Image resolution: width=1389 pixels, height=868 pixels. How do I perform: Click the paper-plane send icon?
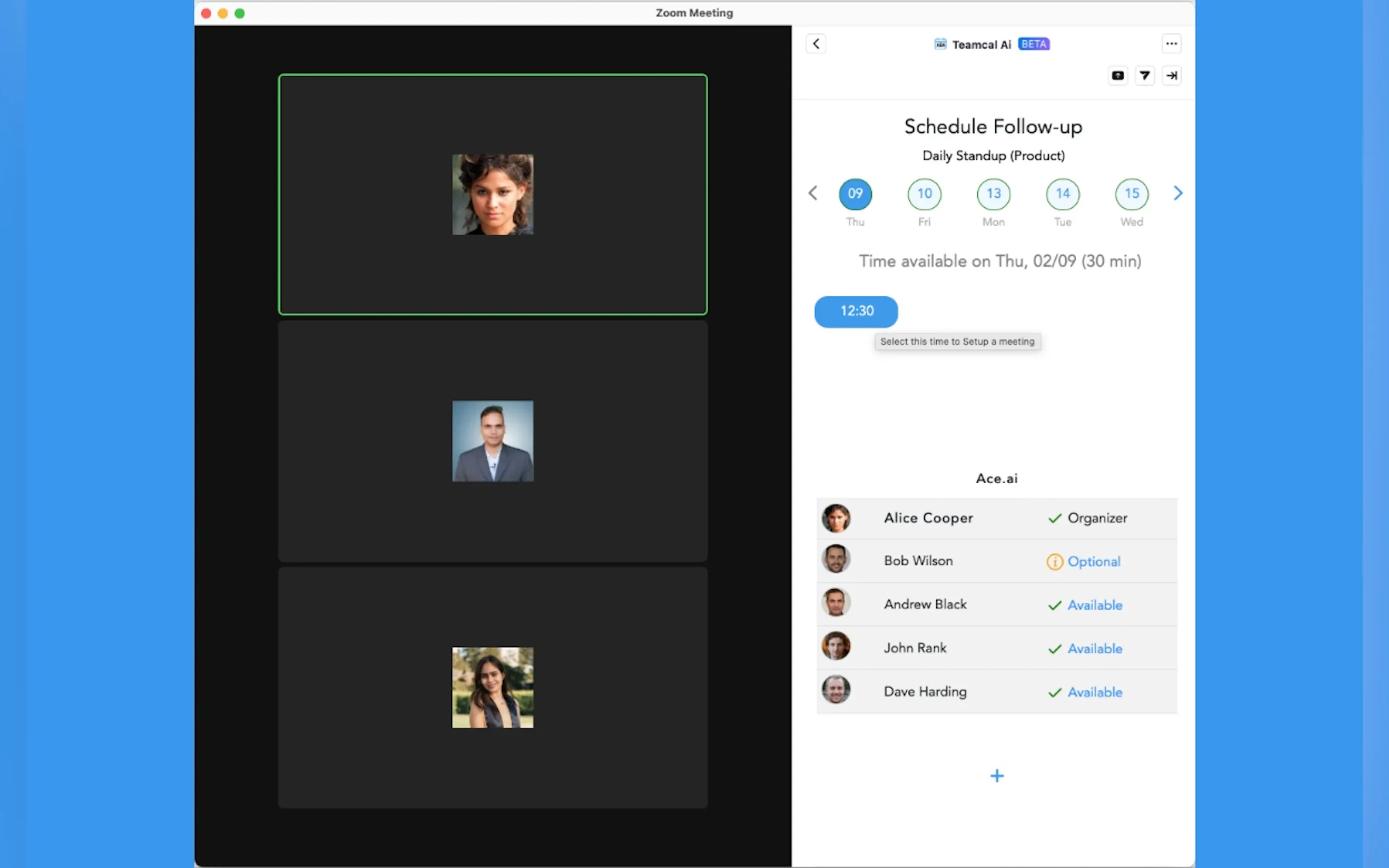point(1145,75)
